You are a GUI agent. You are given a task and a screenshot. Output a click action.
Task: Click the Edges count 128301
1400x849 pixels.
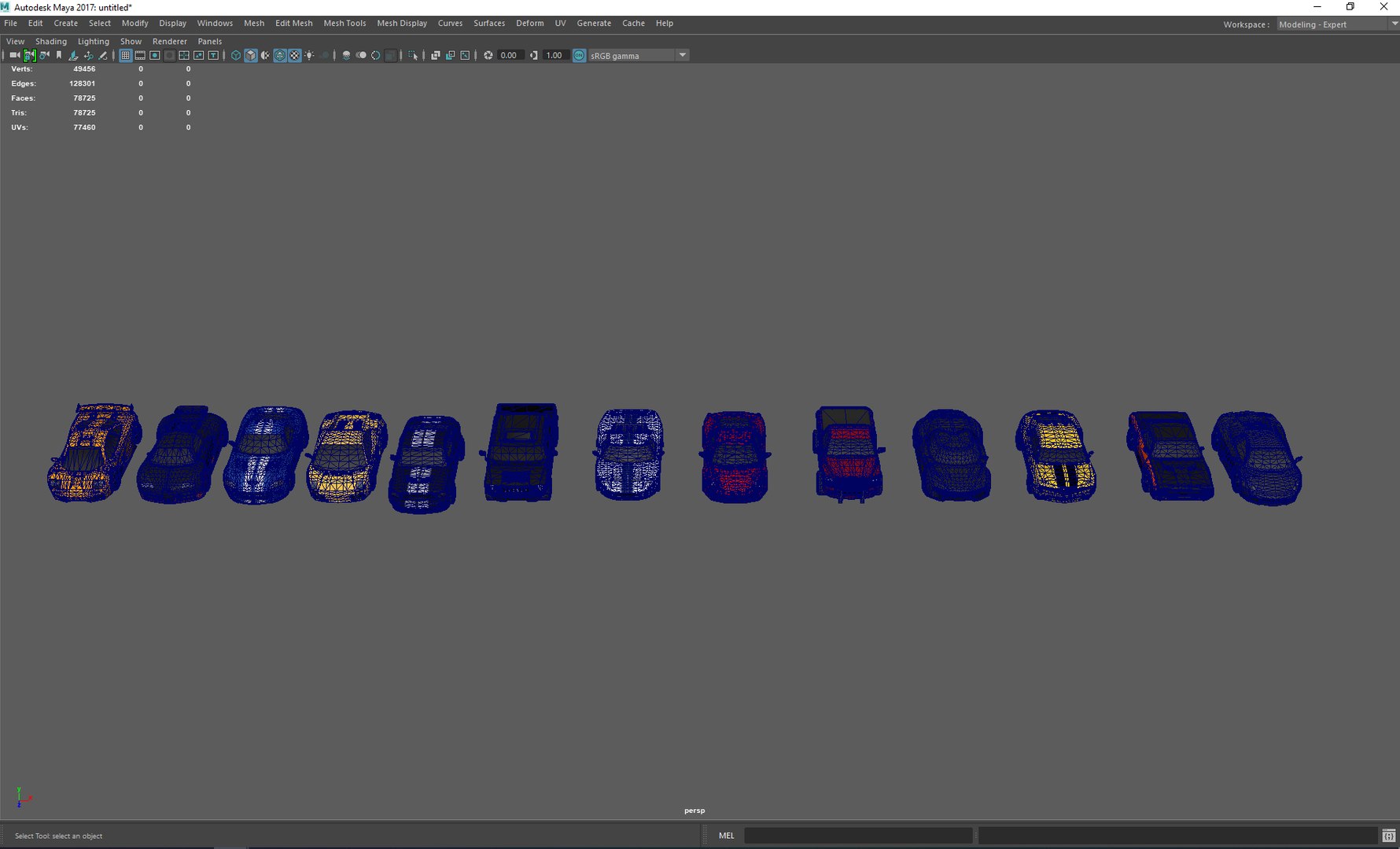tap(82, 83)
